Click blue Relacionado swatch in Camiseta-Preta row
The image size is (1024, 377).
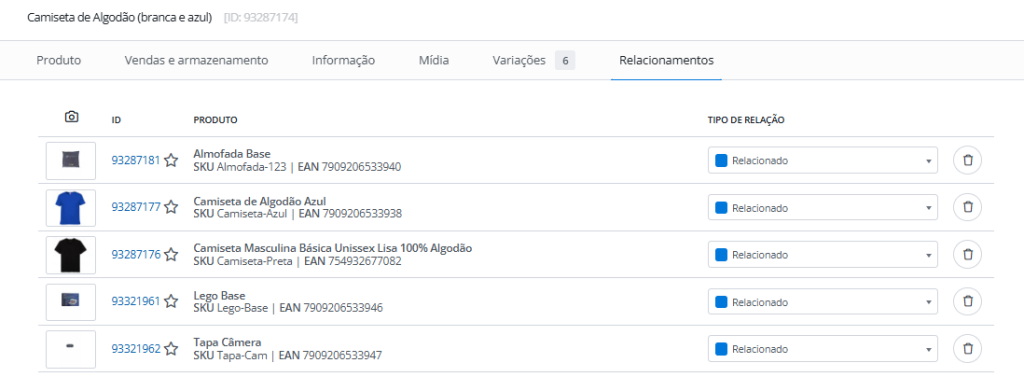[721, 254]
